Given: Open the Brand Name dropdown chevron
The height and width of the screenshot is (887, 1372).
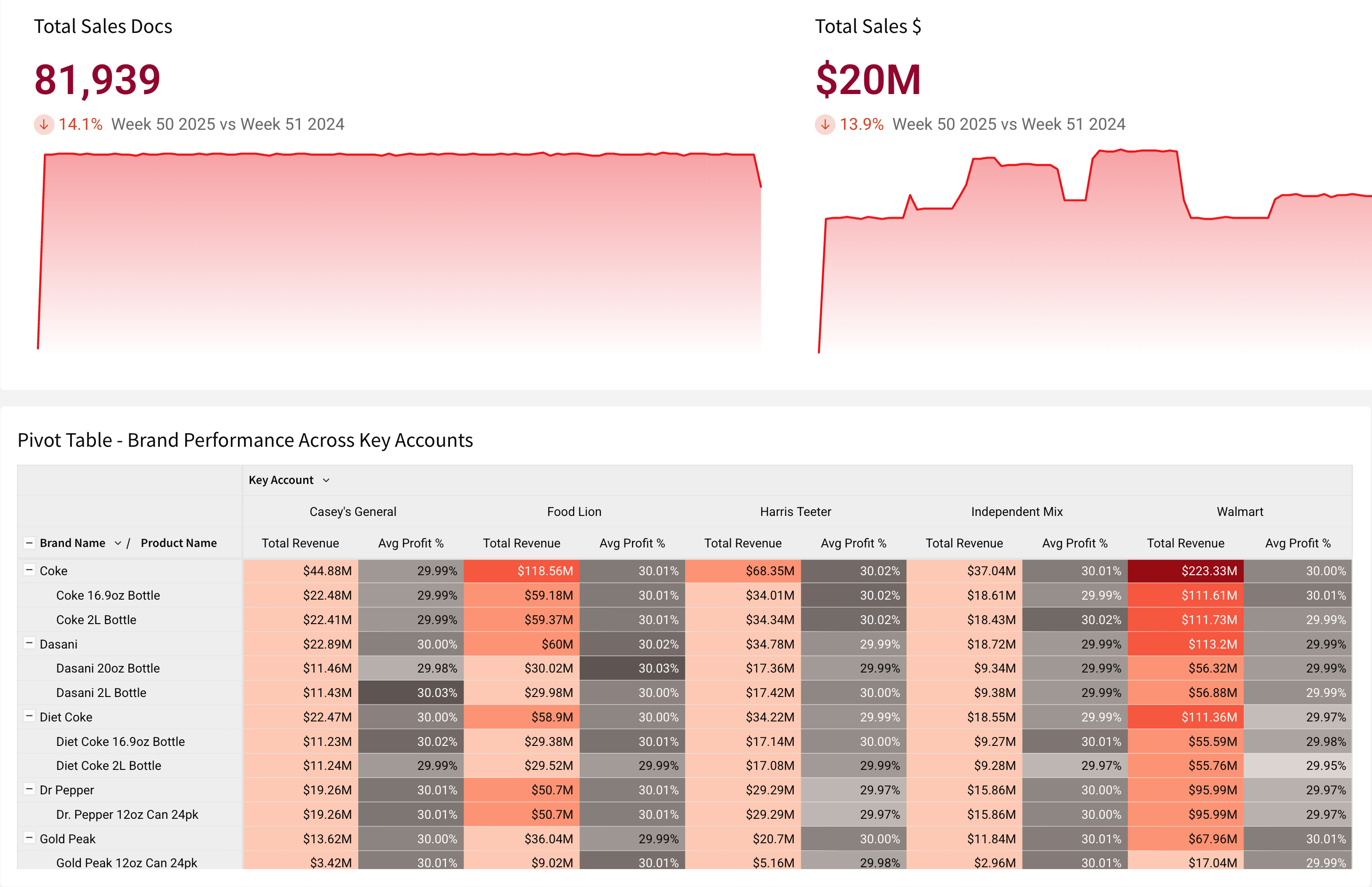Looking at the screenshot, I should (118, 543).
